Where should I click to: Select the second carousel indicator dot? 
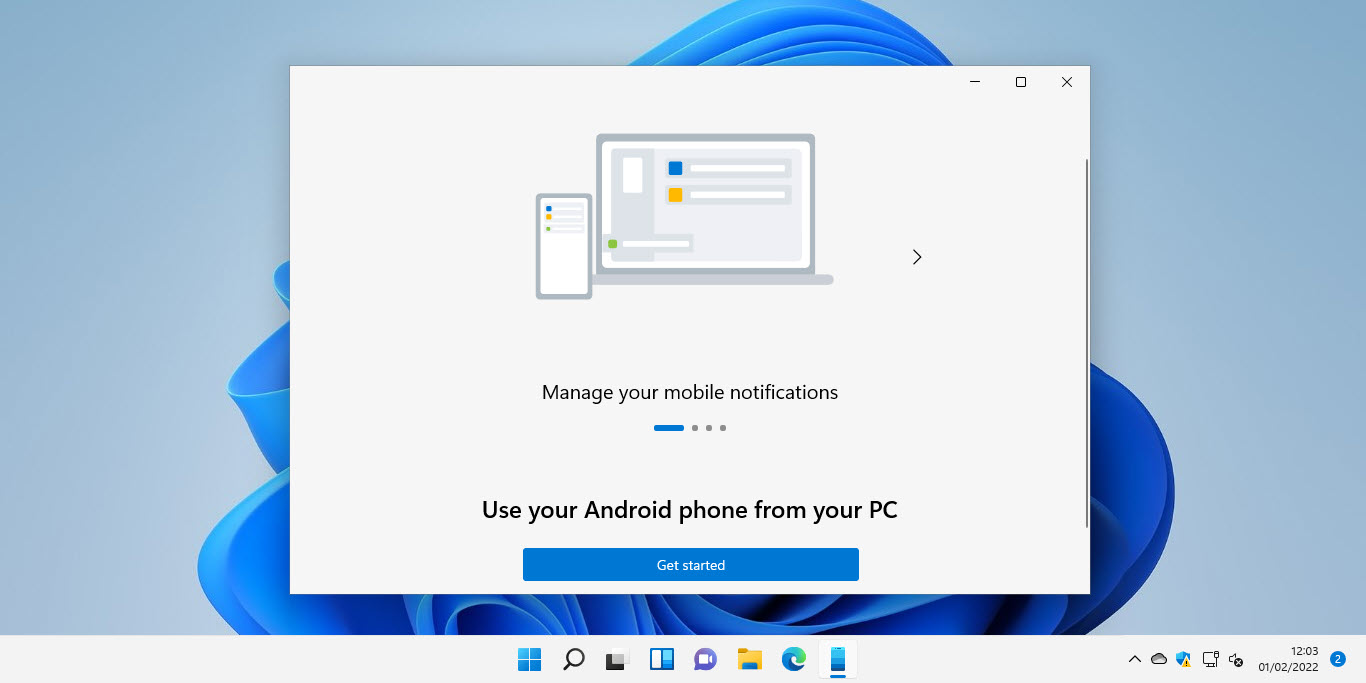[x=694, y=427]
